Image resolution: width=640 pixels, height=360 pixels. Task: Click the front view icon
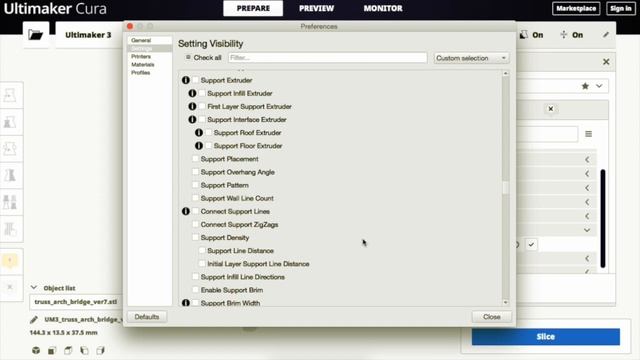(x=52, y=350)
